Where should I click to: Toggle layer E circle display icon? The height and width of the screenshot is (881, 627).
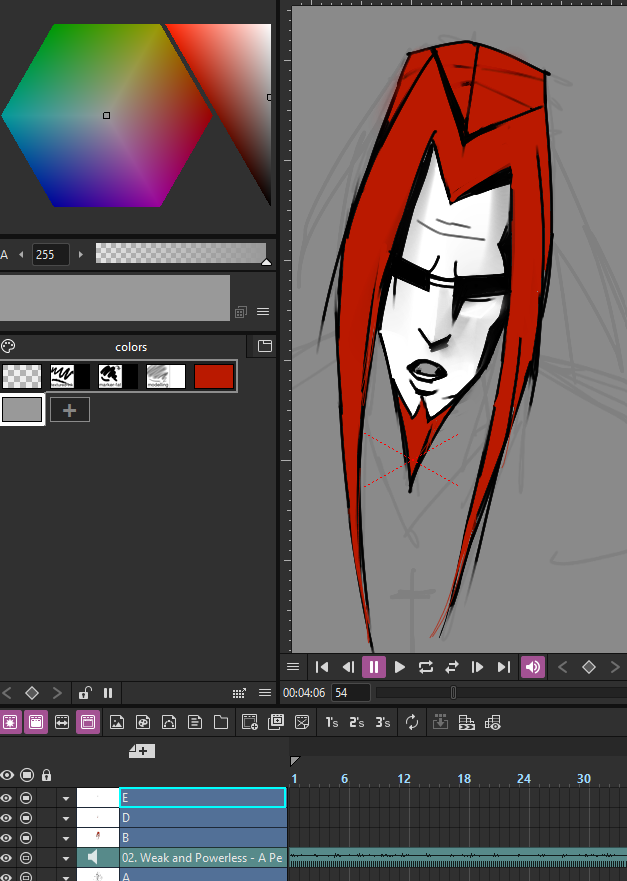pos(26,798)
